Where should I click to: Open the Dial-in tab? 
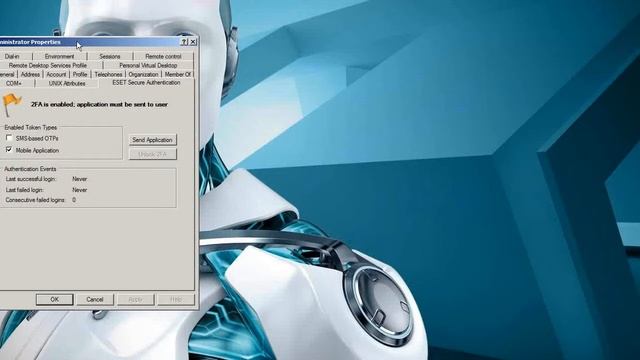click(12, 56)
